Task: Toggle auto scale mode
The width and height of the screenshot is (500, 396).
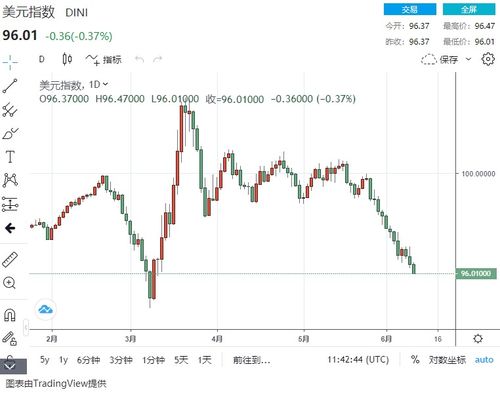Action: 484,360
